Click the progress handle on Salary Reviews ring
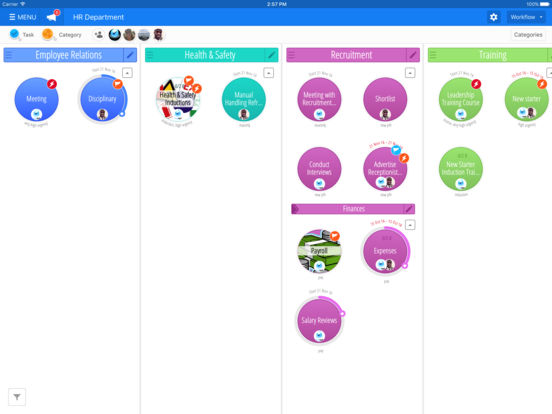The image size is (552, 414). coord(342,313)
